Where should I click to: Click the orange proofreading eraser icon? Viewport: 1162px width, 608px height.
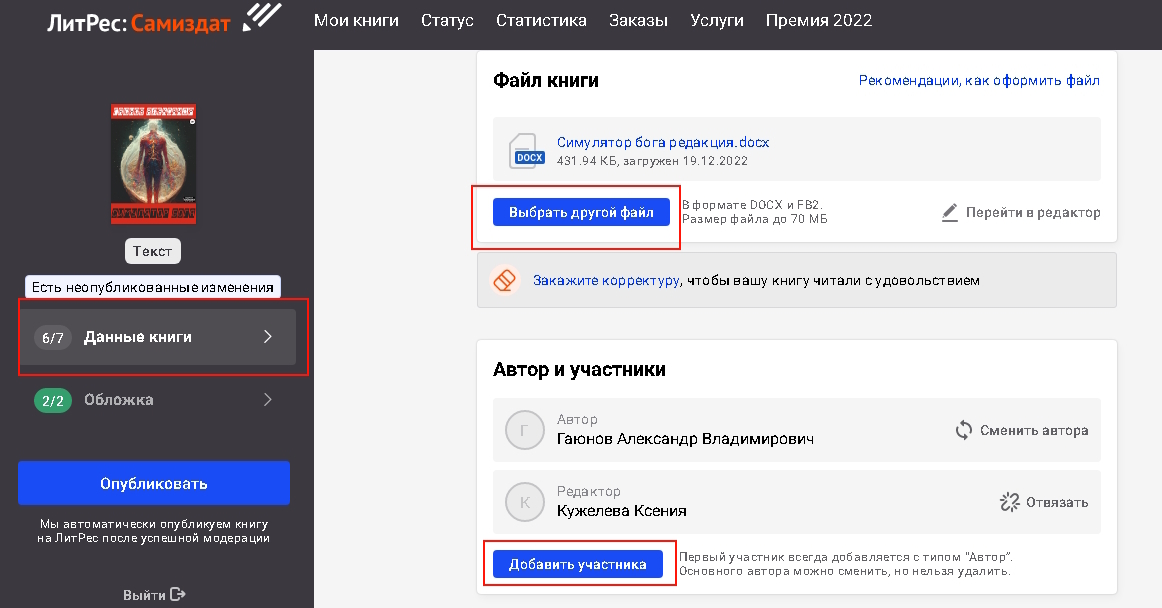(505, 280)
